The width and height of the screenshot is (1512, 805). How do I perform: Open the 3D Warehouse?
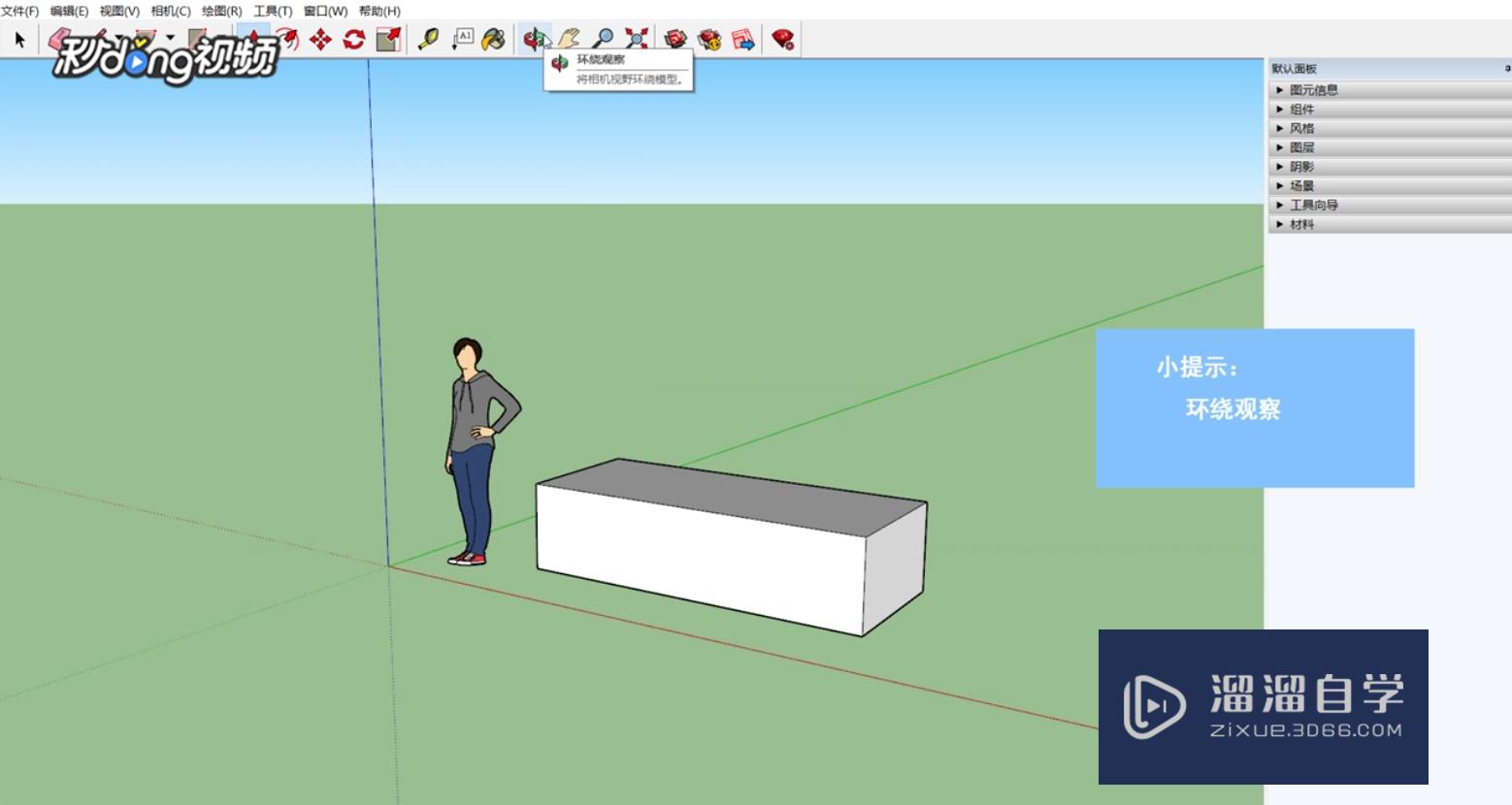click(x=676, y=40)
